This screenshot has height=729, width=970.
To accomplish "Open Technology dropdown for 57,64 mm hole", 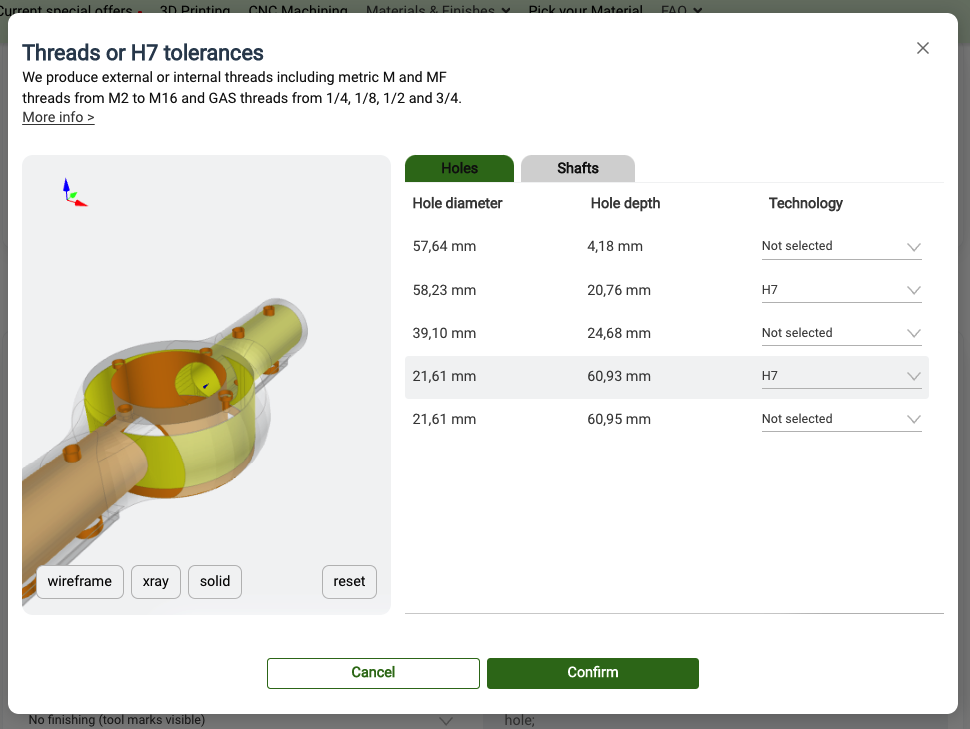I will (x=841, y=246).
